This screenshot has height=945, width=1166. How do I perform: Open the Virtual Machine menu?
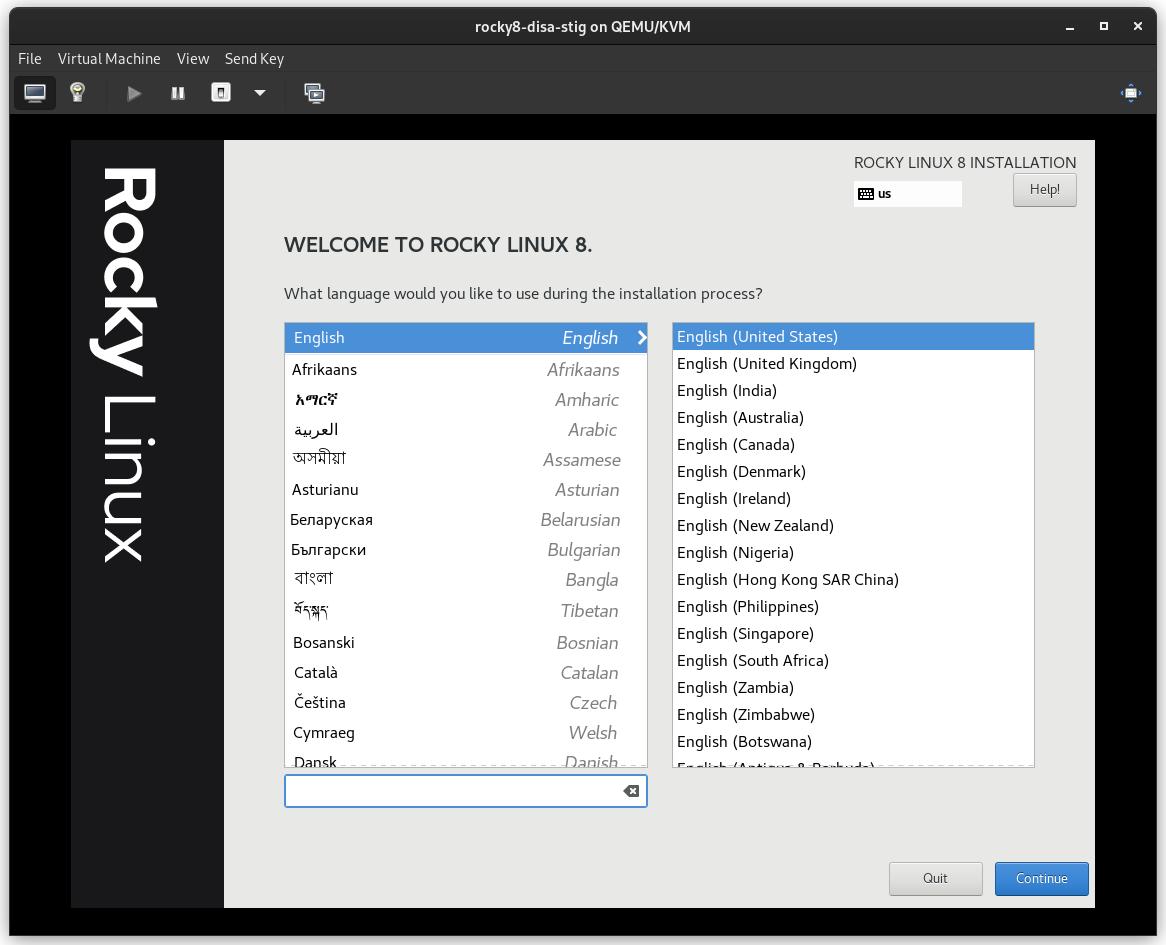[x=109, y=59]
